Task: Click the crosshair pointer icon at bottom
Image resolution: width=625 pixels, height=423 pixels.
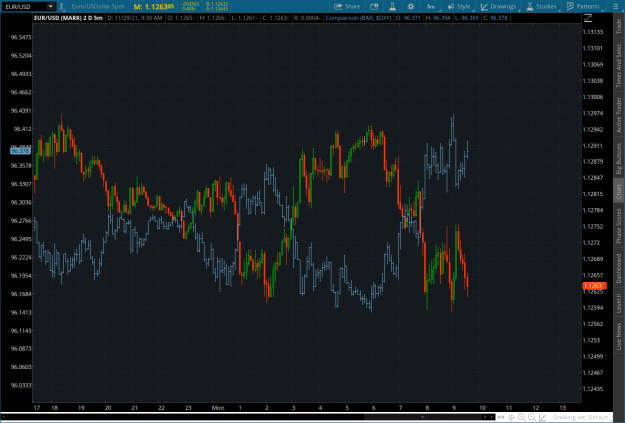Action: coord(511,417)
